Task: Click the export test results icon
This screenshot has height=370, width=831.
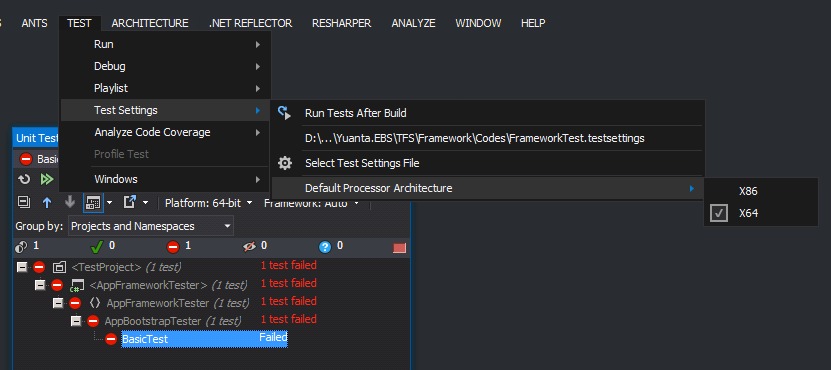Action: [130, 202]
